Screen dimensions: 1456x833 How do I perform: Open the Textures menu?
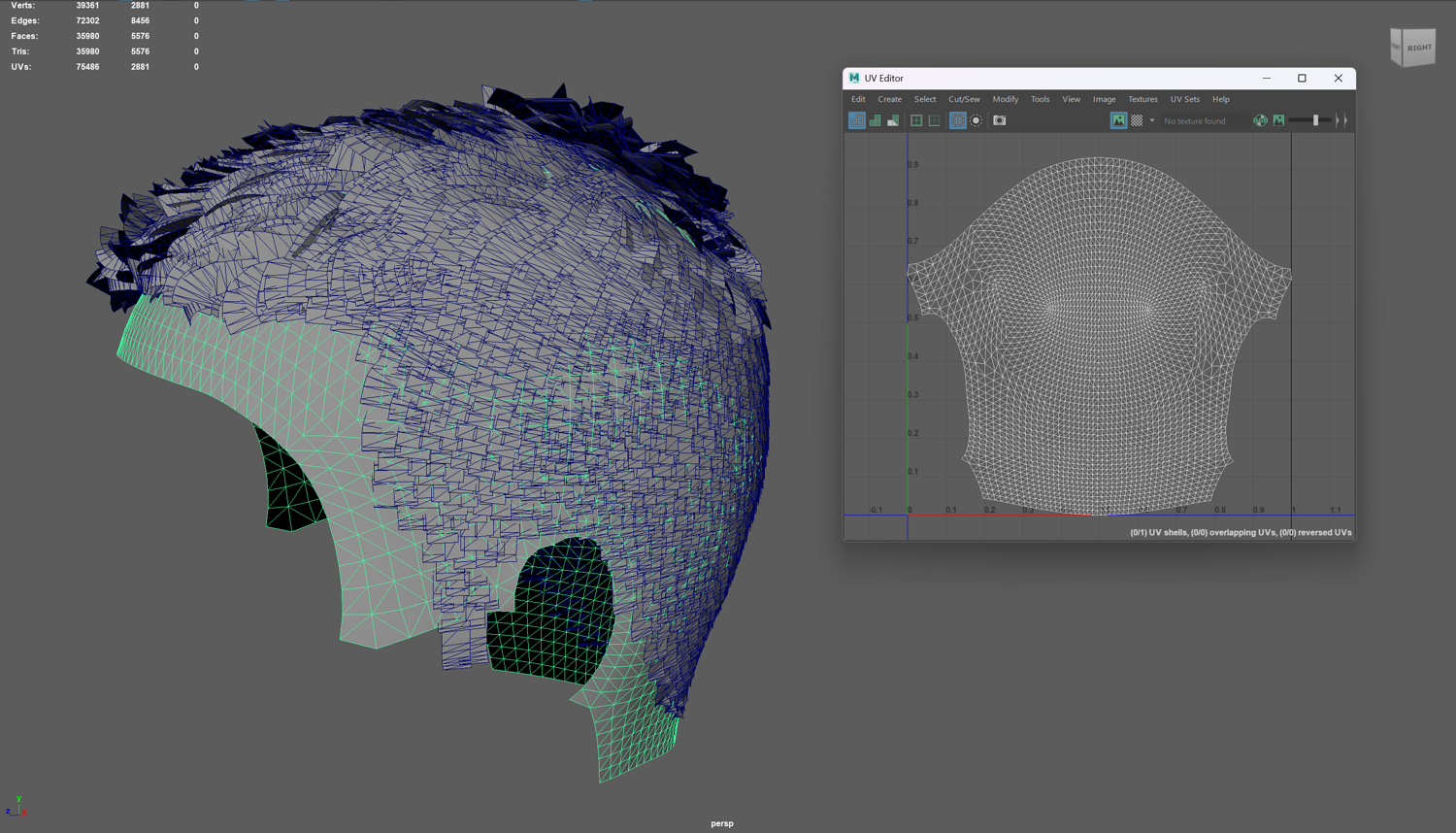(x=1142, y=99)
